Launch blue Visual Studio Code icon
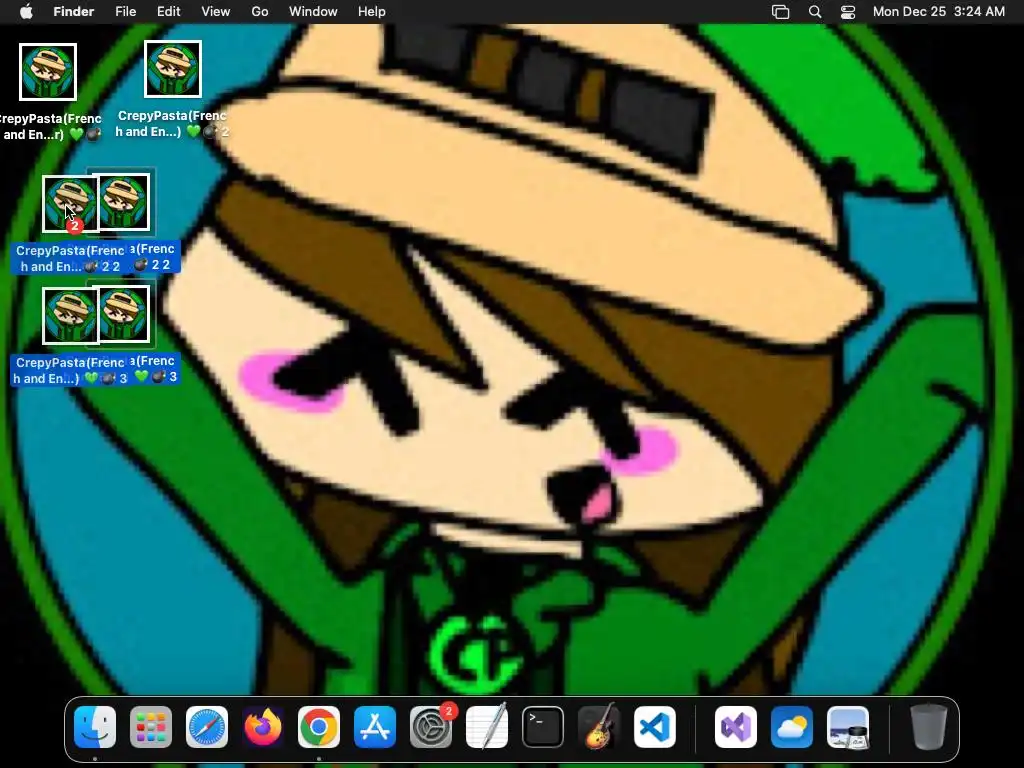 pyautogui.click(x=655, y=727)
